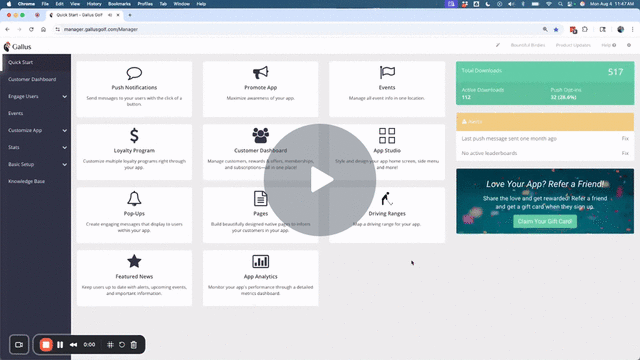
Task: Open the Customer Dashboard people icon card
Action: coord(260,135)
